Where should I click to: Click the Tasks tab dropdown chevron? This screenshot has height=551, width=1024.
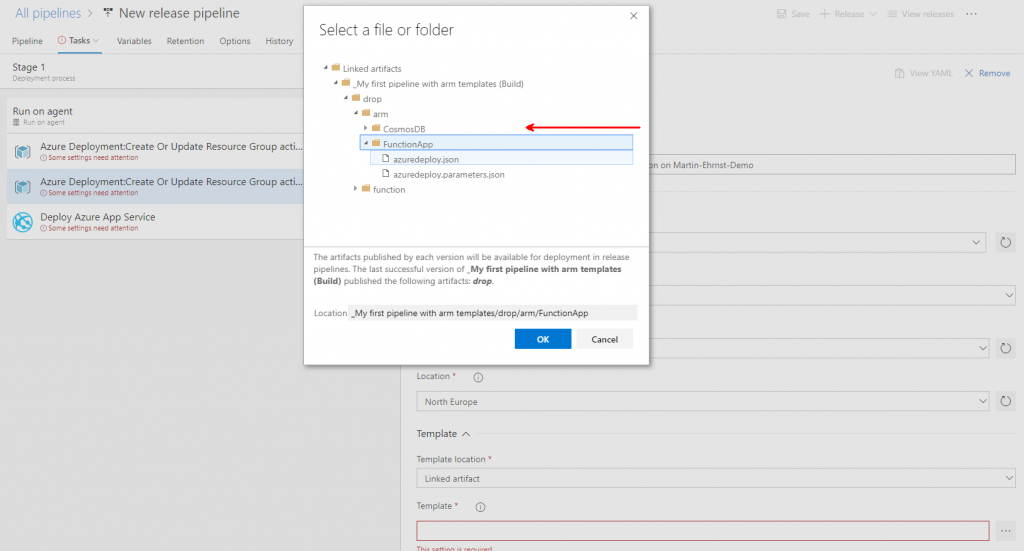[x=96, y=40]
